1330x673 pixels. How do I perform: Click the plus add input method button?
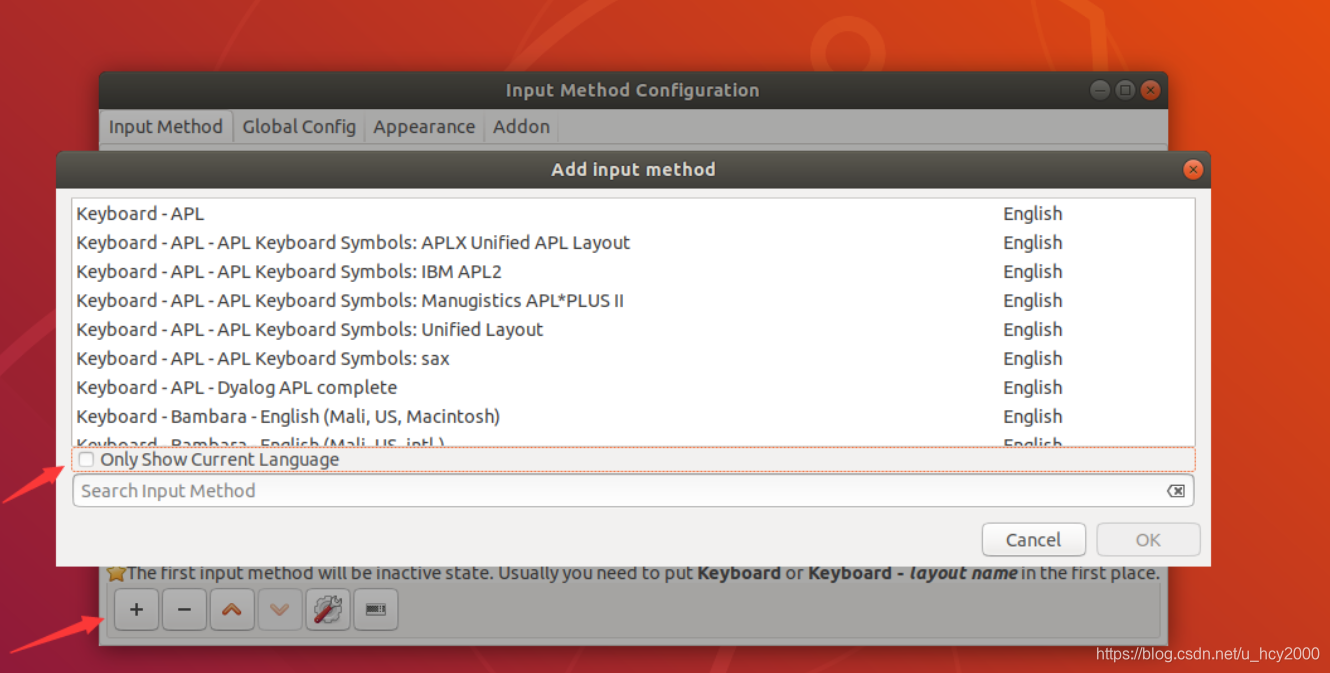point(136,609)
